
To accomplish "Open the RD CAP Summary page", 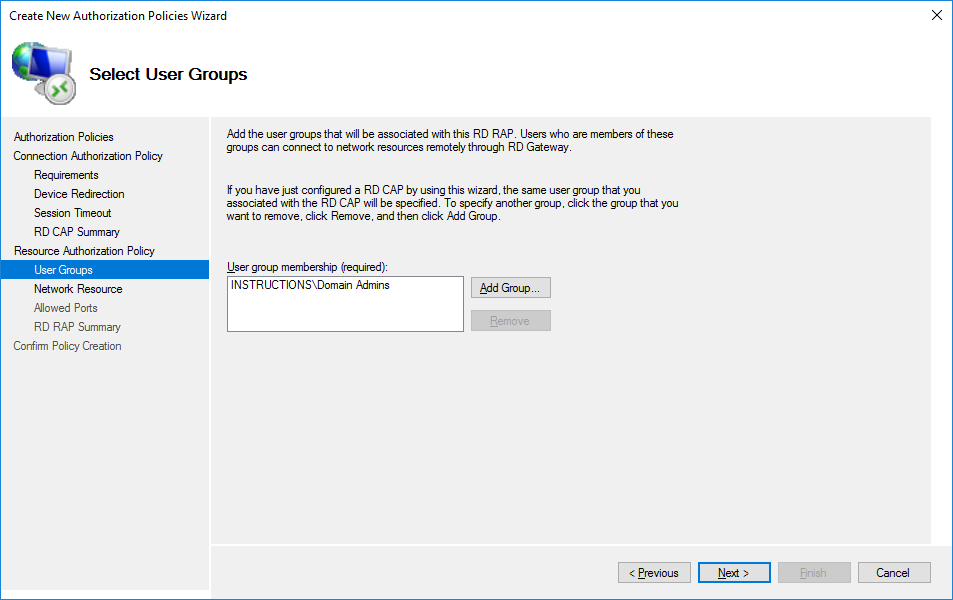I will [76, 232].
